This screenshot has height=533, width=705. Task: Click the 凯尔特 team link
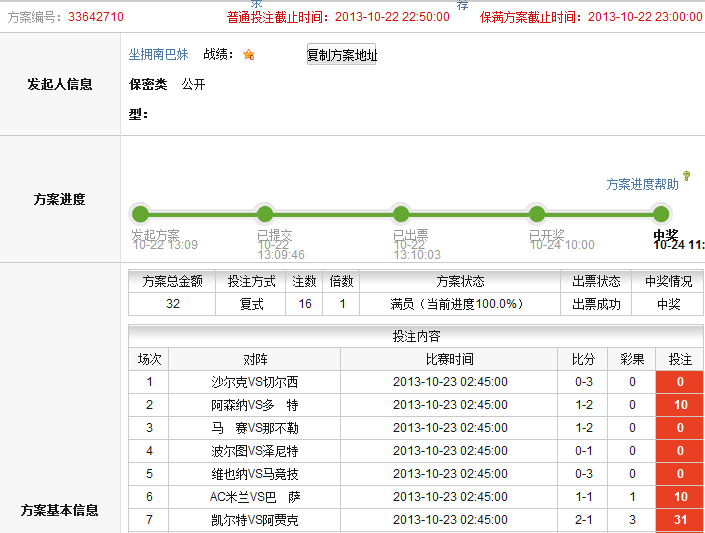coord(229,520)
